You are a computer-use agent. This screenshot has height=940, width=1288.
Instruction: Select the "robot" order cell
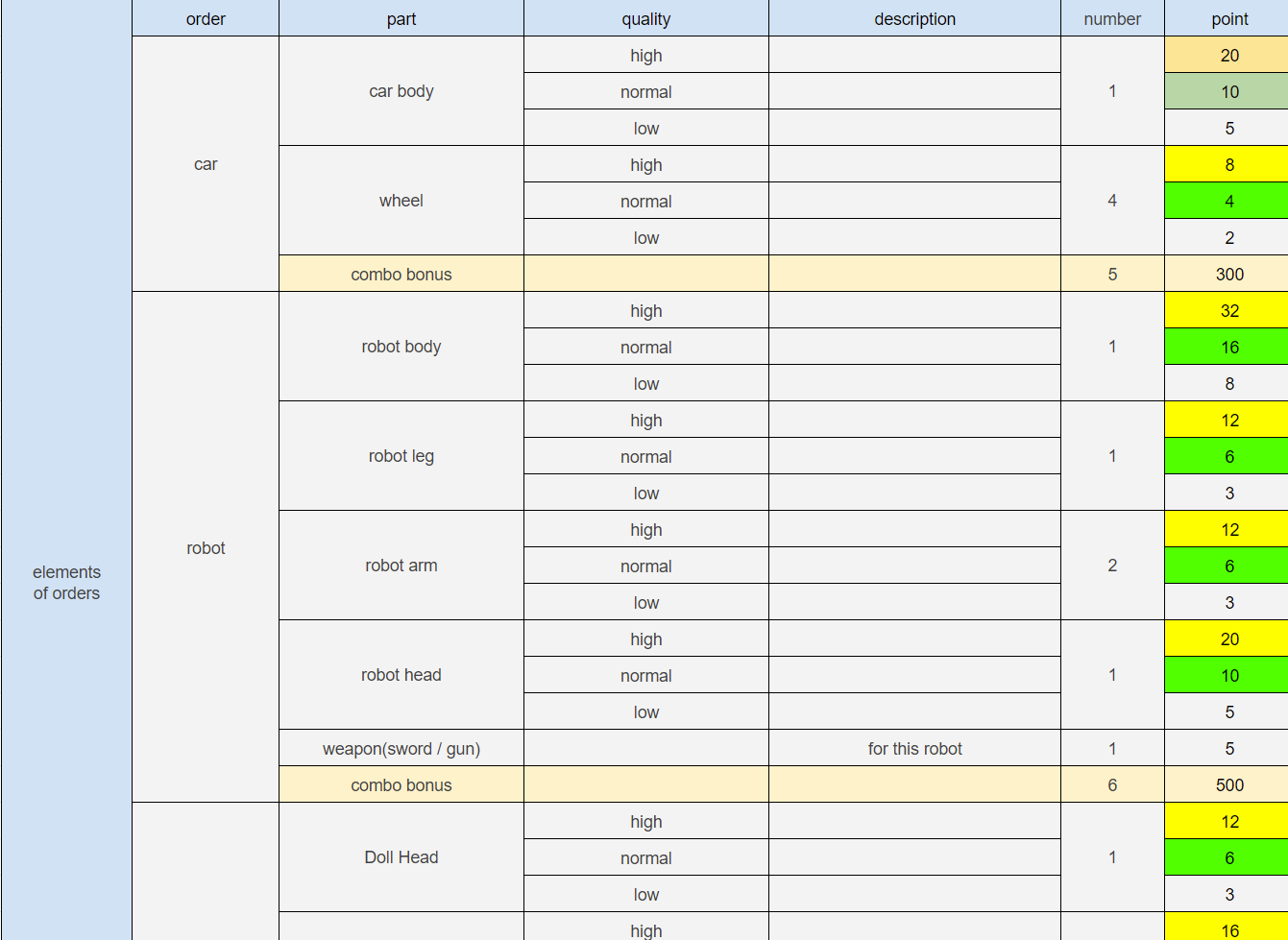[x=206, y=548]
